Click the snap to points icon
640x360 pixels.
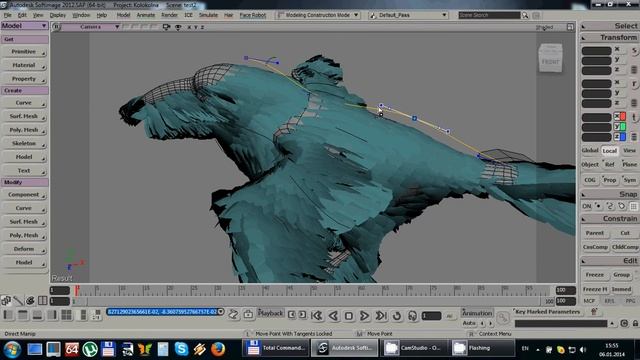(x=598, y=206)
